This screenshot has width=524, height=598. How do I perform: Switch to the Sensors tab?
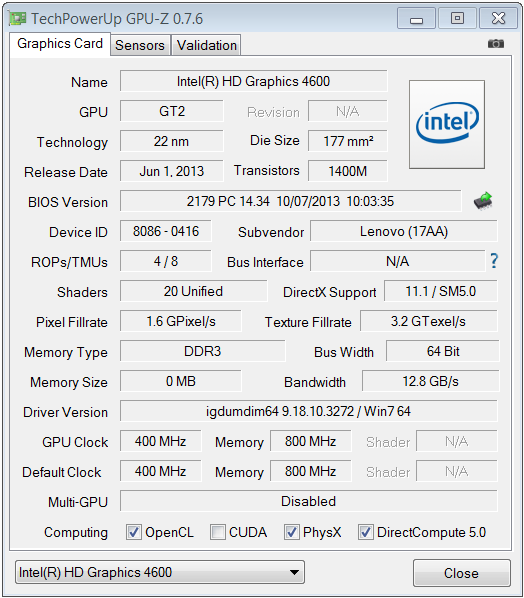pos(140,45)
